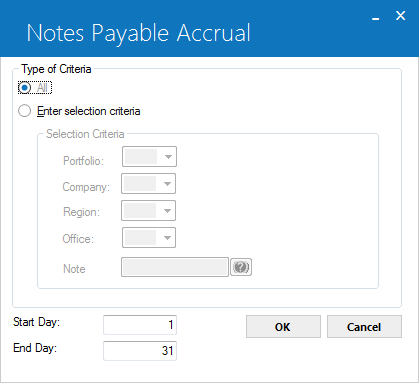The width and height of the screenshot is (419, 383).
Task: Dismiss the dialog using Cancel
Action: (x=364, y=327)
